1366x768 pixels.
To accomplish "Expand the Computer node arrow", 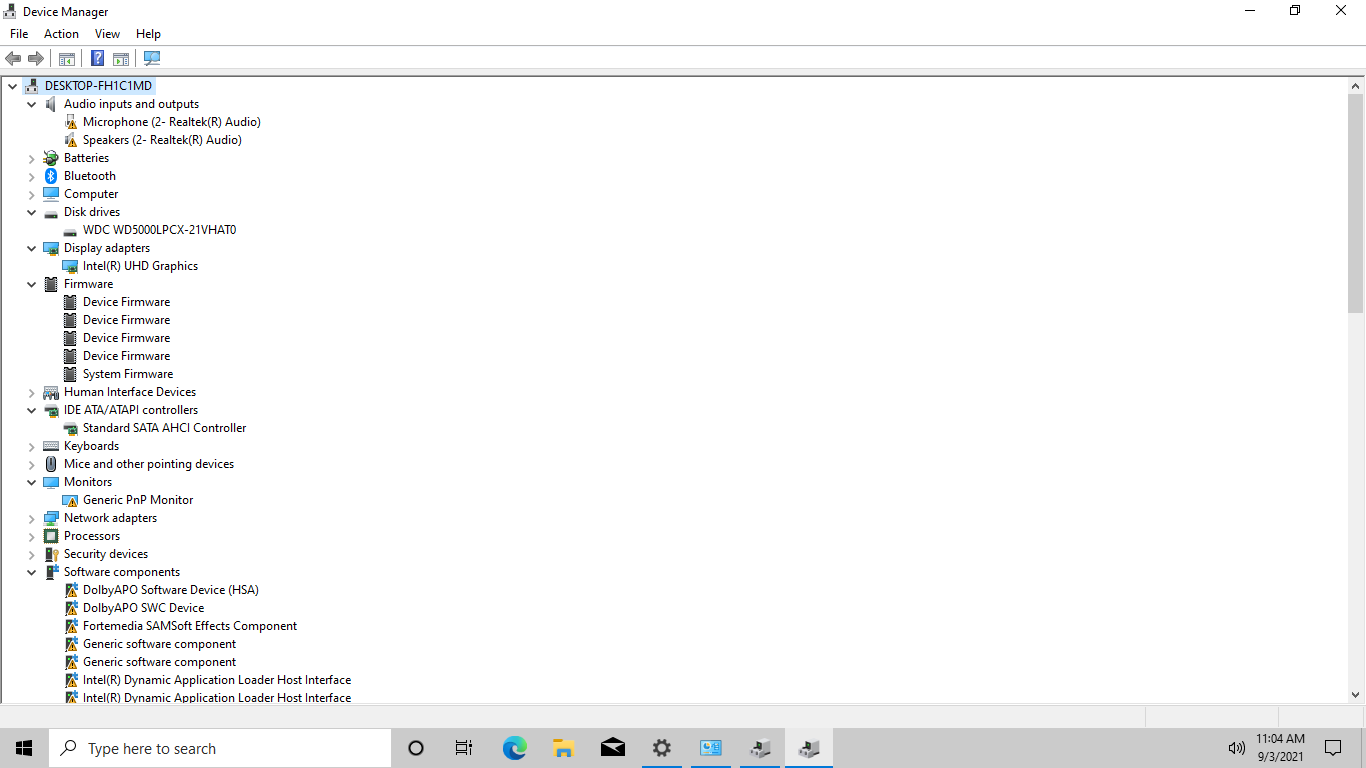I will tap(32, 194).
